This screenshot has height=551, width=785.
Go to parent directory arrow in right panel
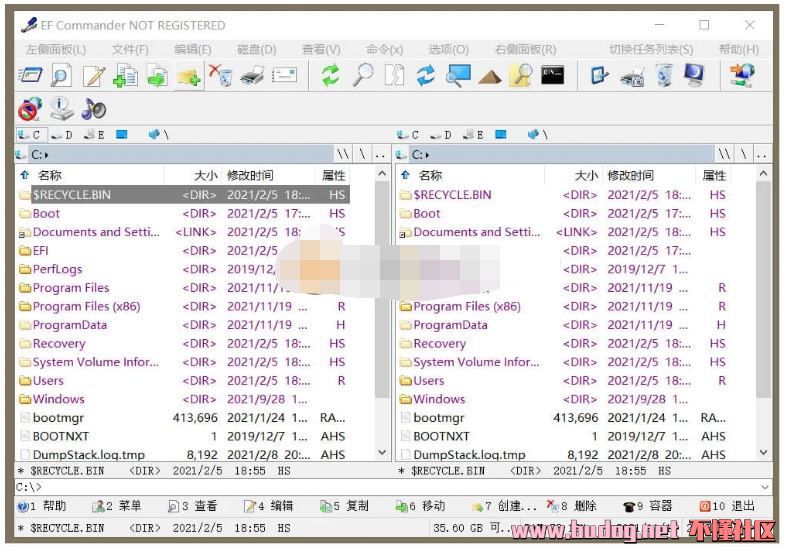click(406, 175)
